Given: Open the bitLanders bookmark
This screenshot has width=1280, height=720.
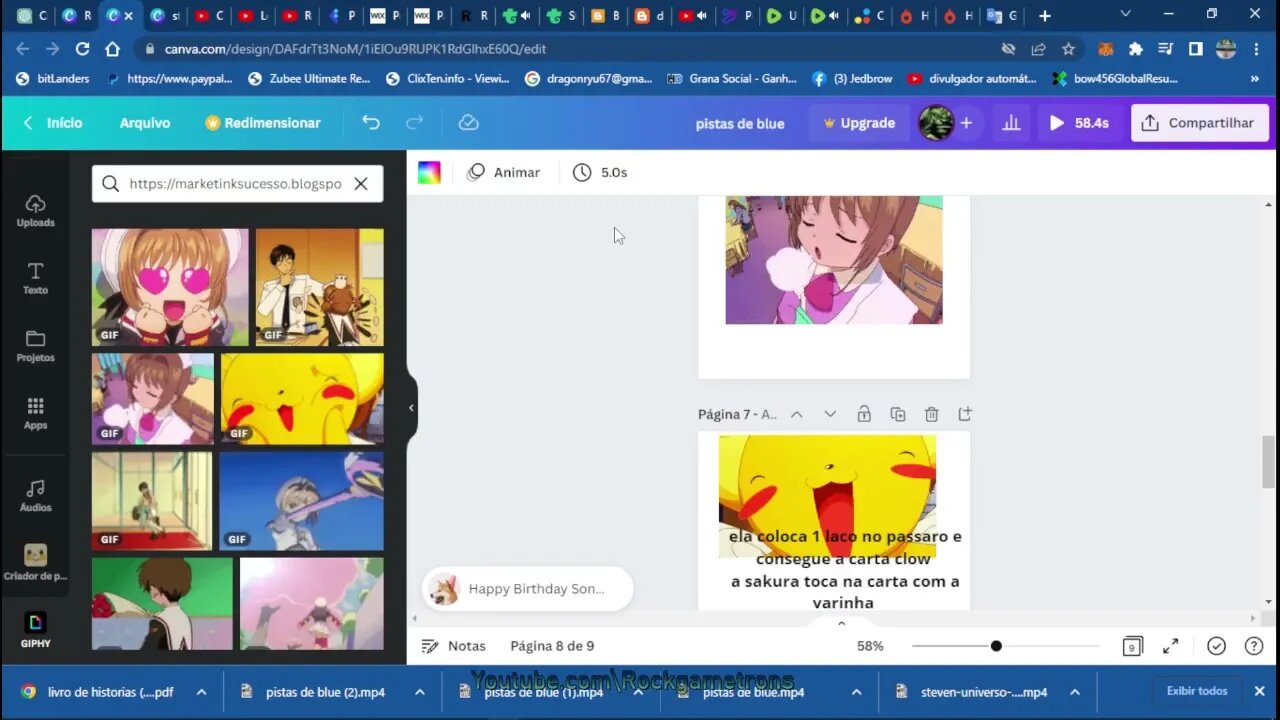Looking at the screenshot, I should click(53, 78).
